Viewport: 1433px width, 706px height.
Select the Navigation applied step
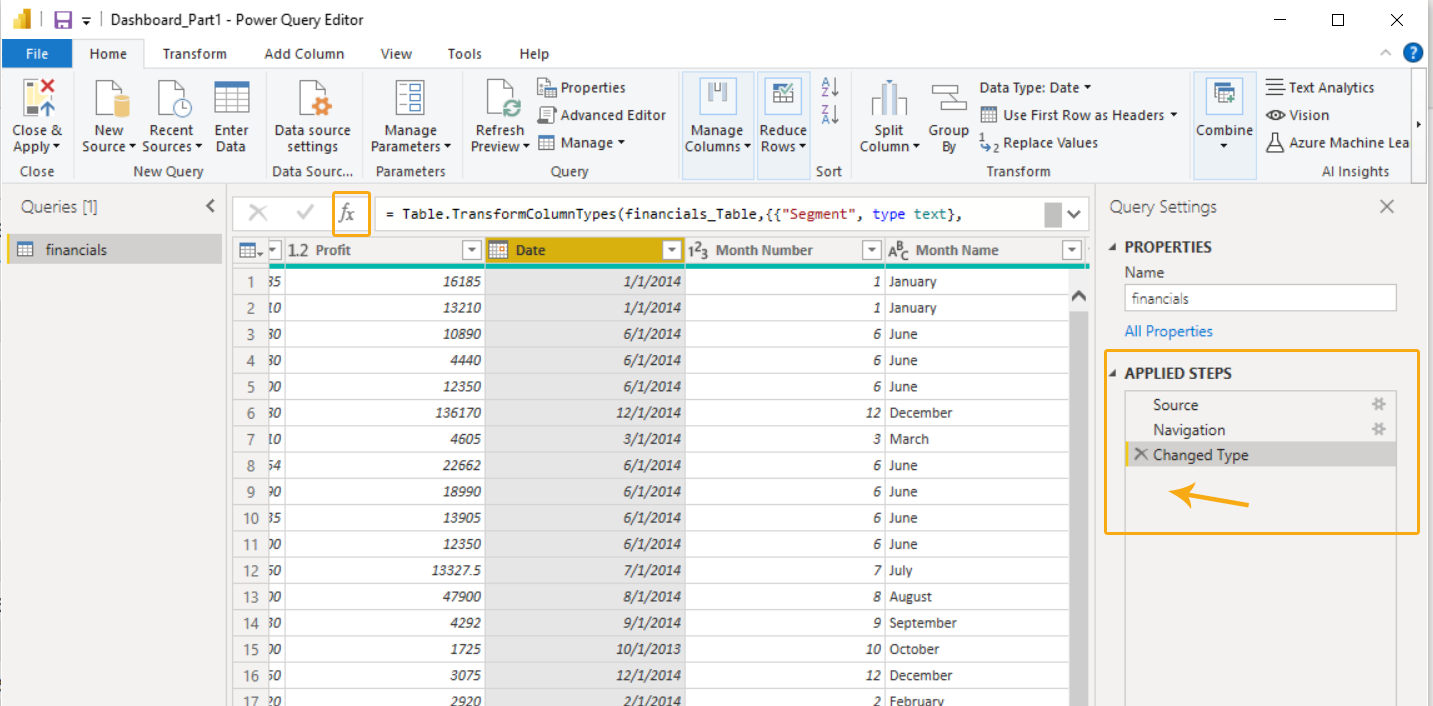coord(1260,429)
